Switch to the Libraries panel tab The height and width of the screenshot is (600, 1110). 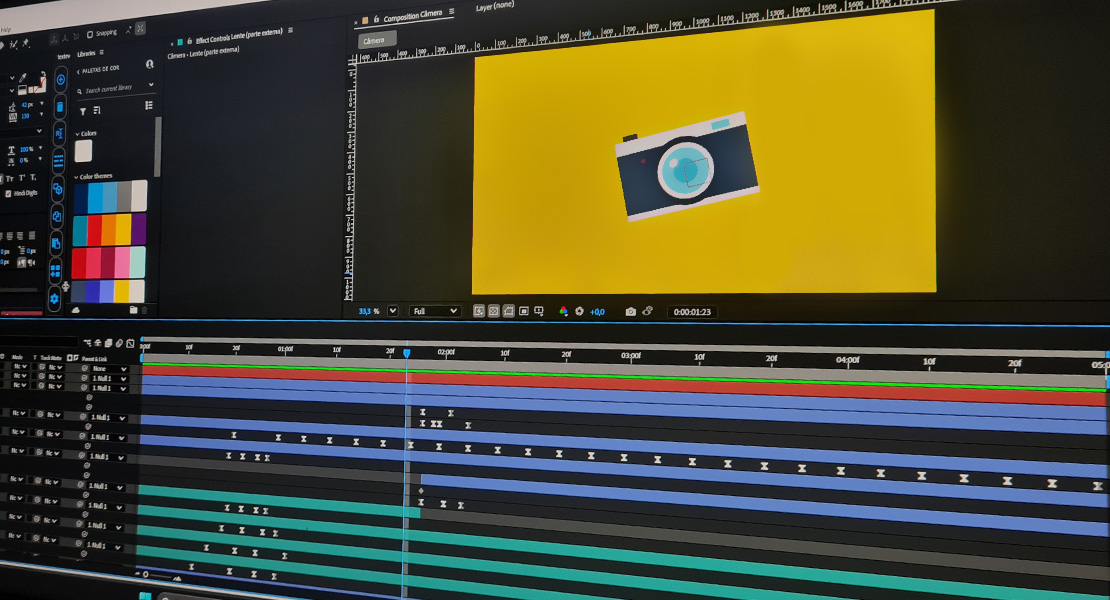click(86, 54)
